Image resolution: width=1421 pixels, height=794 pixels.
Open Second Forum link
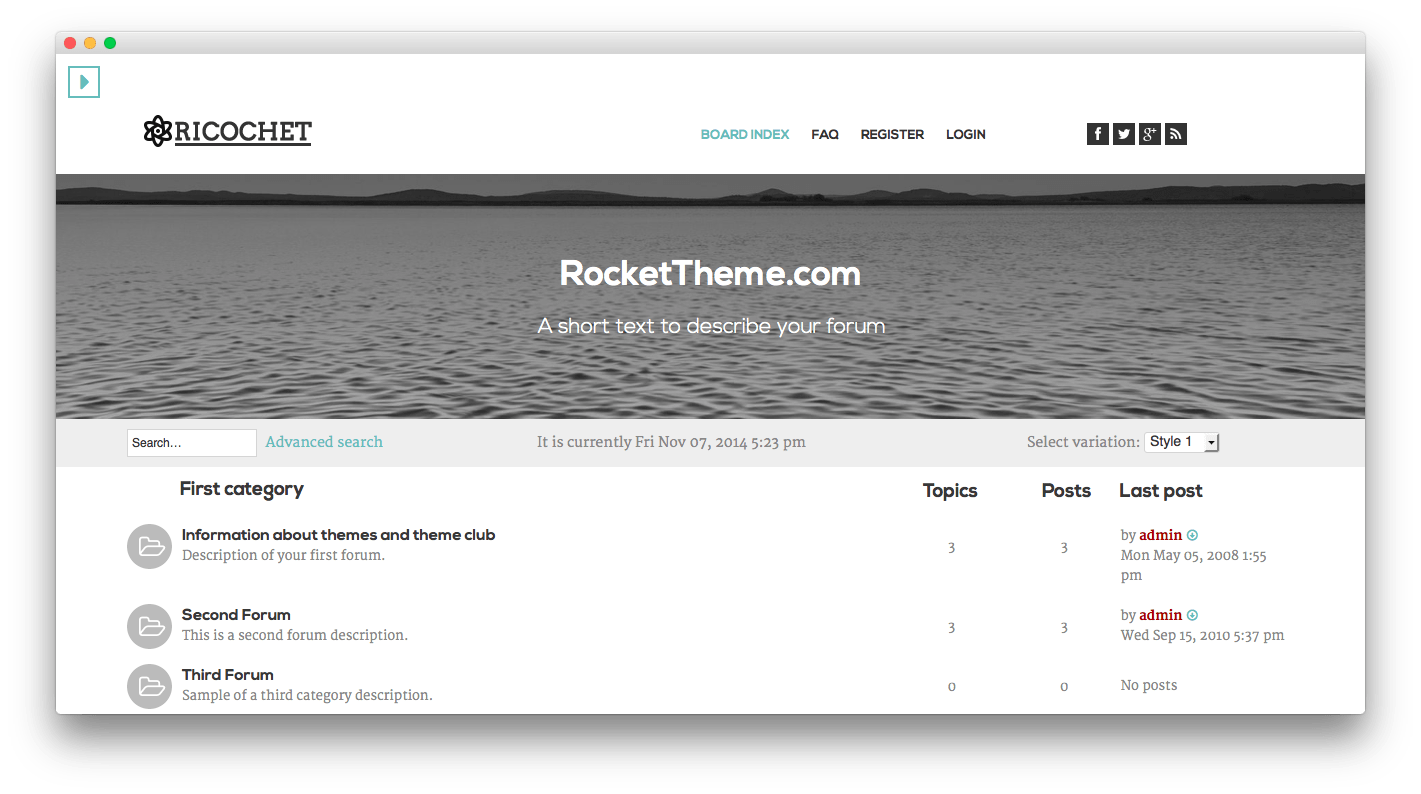tap(236, 614)
